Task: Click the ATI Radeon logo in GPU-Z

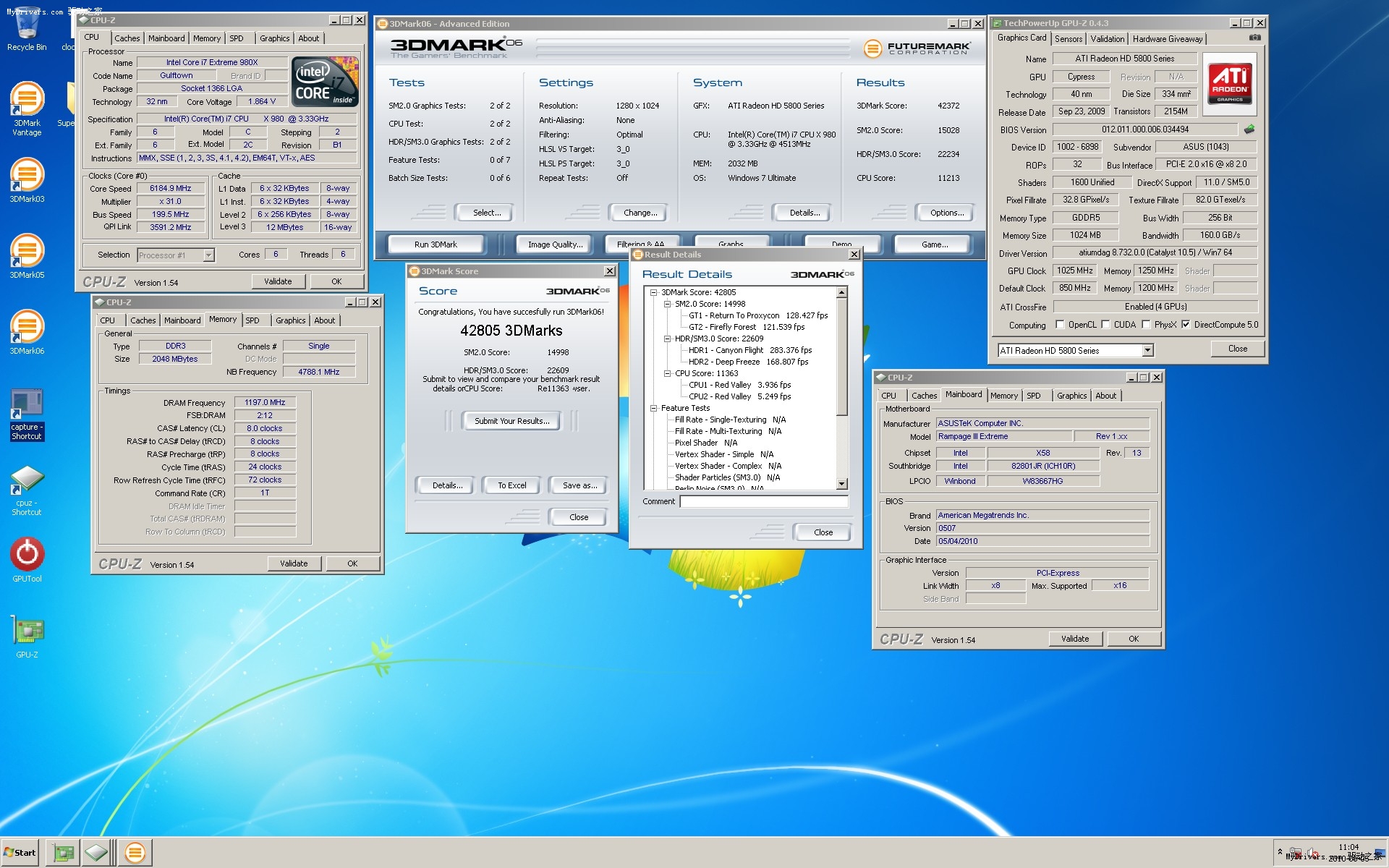Action: [x=1229, y=83]
